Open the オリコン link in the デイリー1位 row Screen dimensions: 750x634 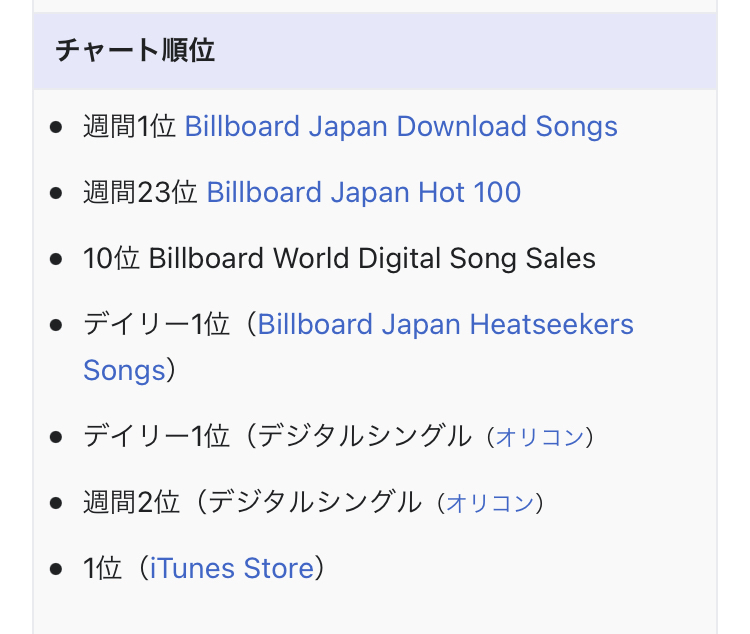[540, 437]
